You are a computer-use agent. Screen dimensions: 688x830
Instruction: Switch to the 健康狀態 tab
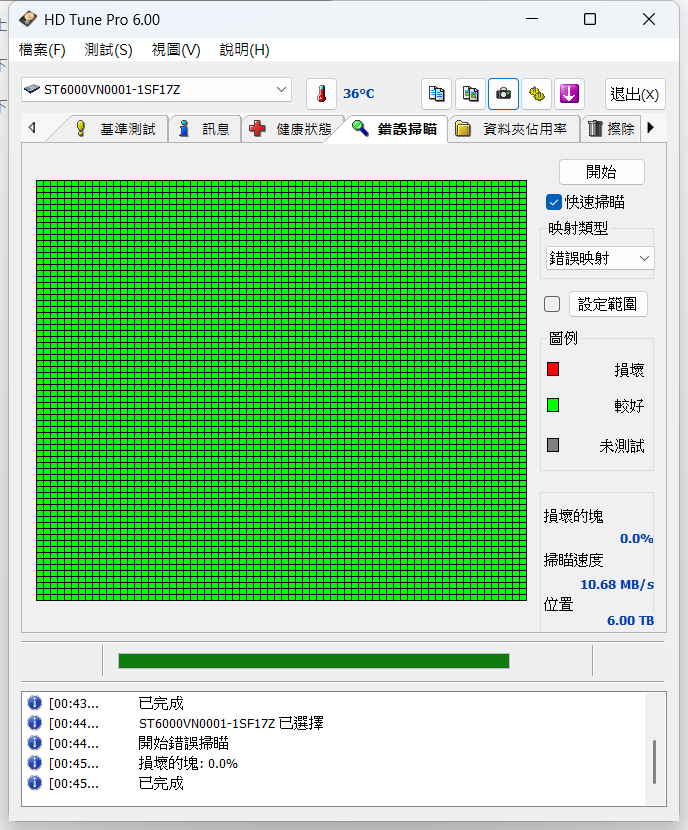tap(293, 129)
